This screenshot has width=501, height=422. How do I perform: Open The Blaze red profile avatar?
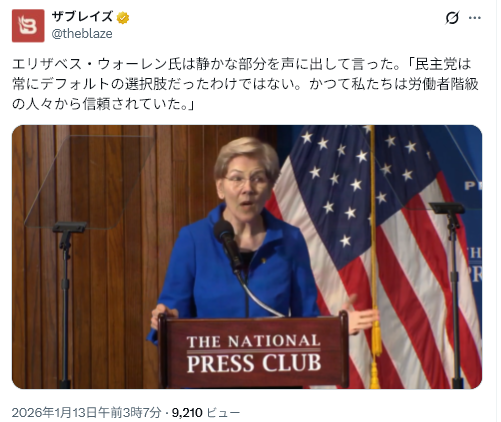coord(28,26)
